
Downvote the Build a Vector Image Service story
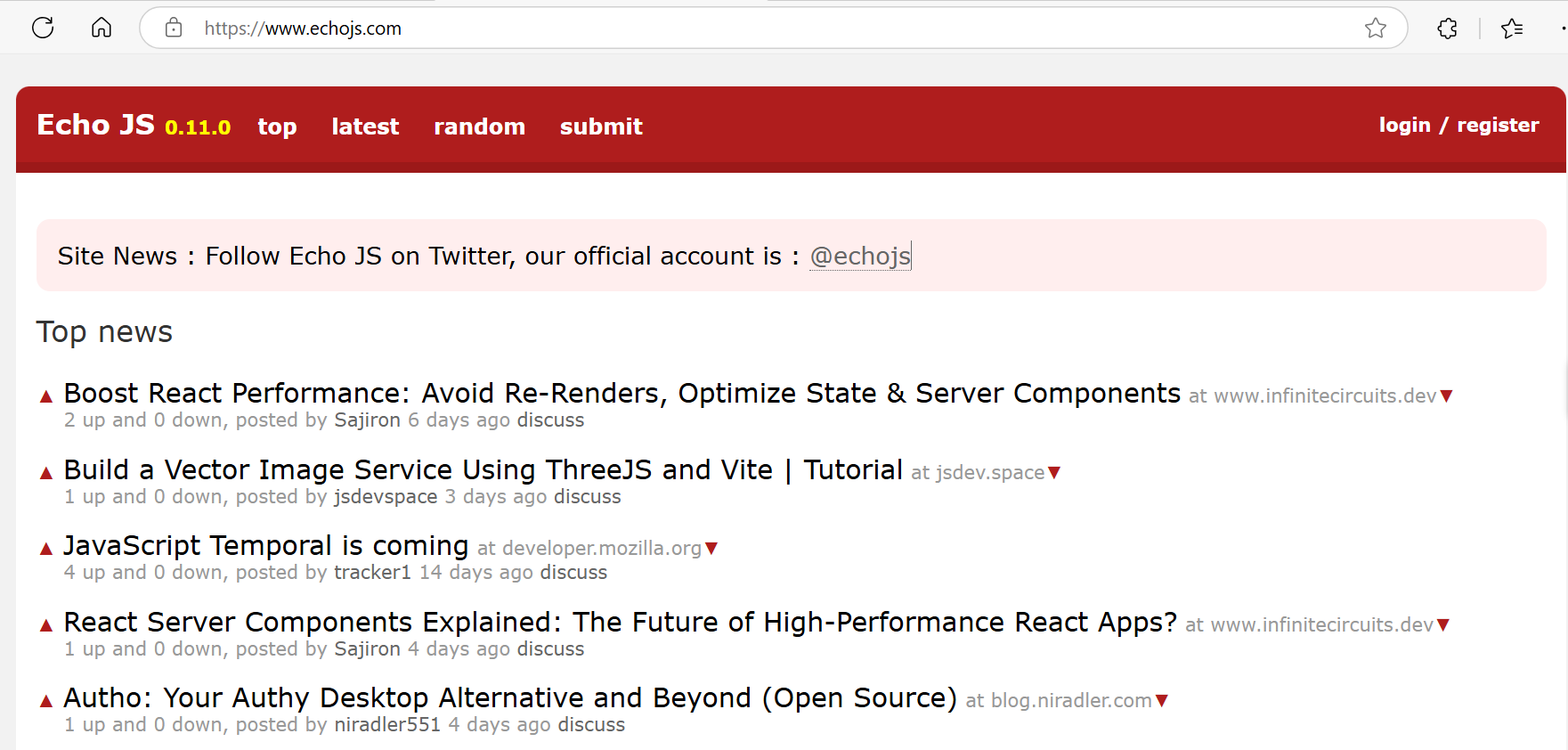(x=1054, y=473)
